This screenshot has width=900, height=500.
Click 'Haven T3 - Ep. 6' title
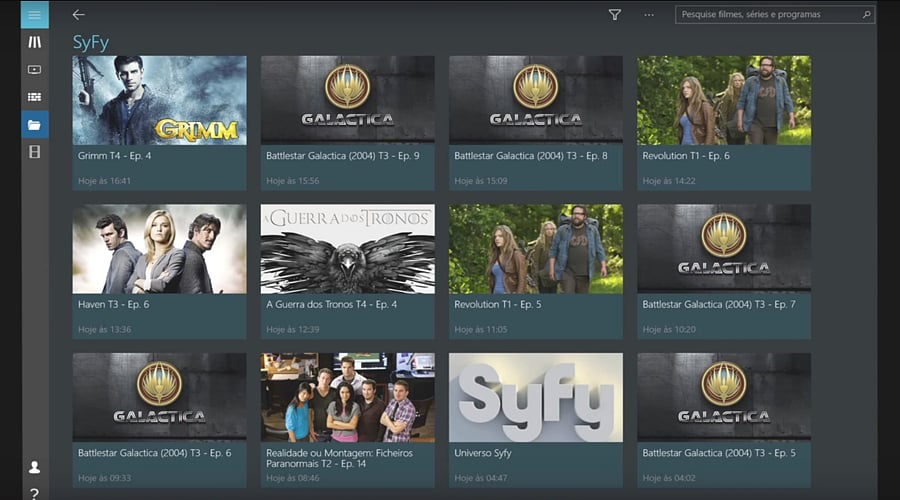pos(114,304)
